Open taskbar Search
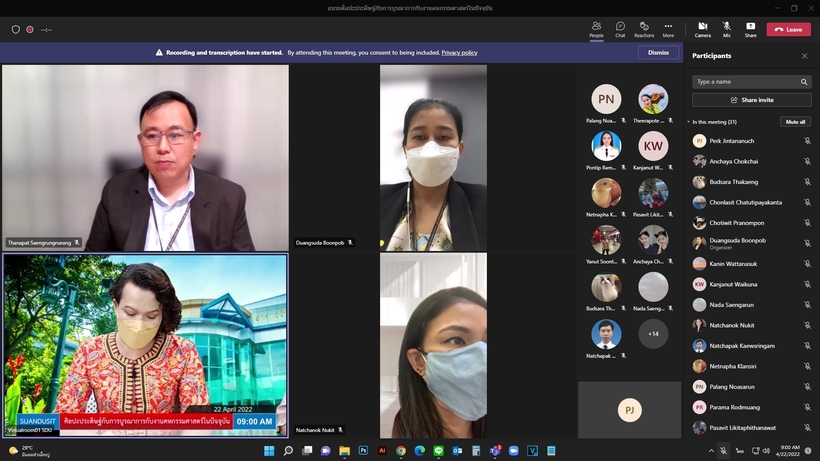 [x=288, y=451]
